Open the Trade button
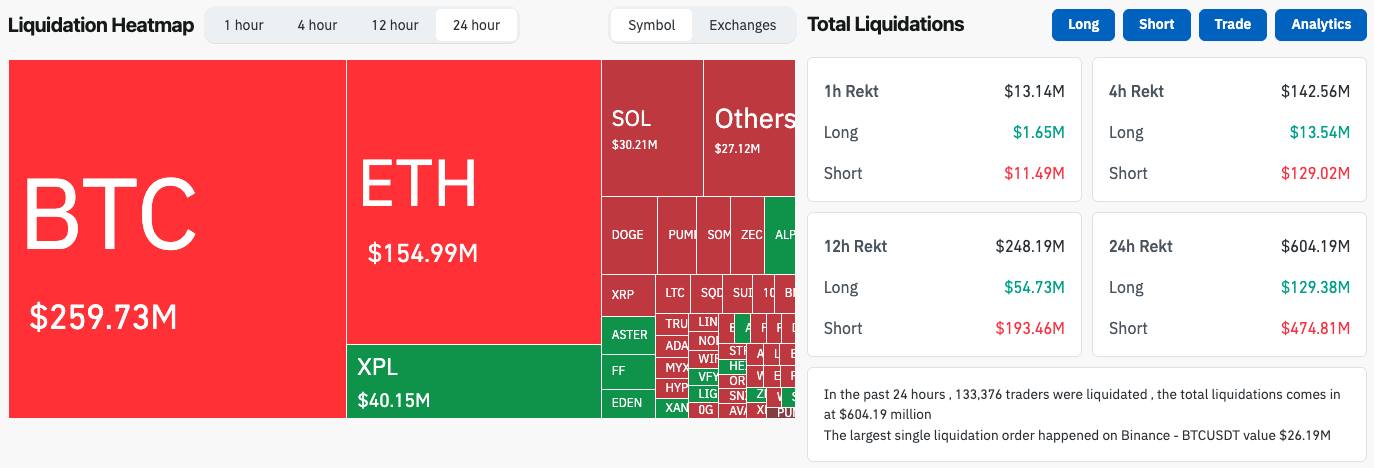The width and height of the screenshot is (1374, 468). coord(1232,25)
